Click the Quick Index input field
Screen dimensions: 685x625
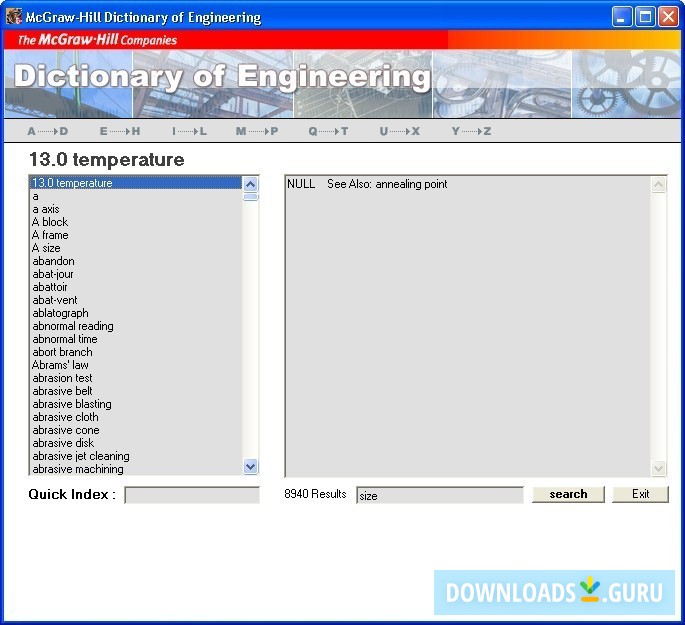[192, 495]
